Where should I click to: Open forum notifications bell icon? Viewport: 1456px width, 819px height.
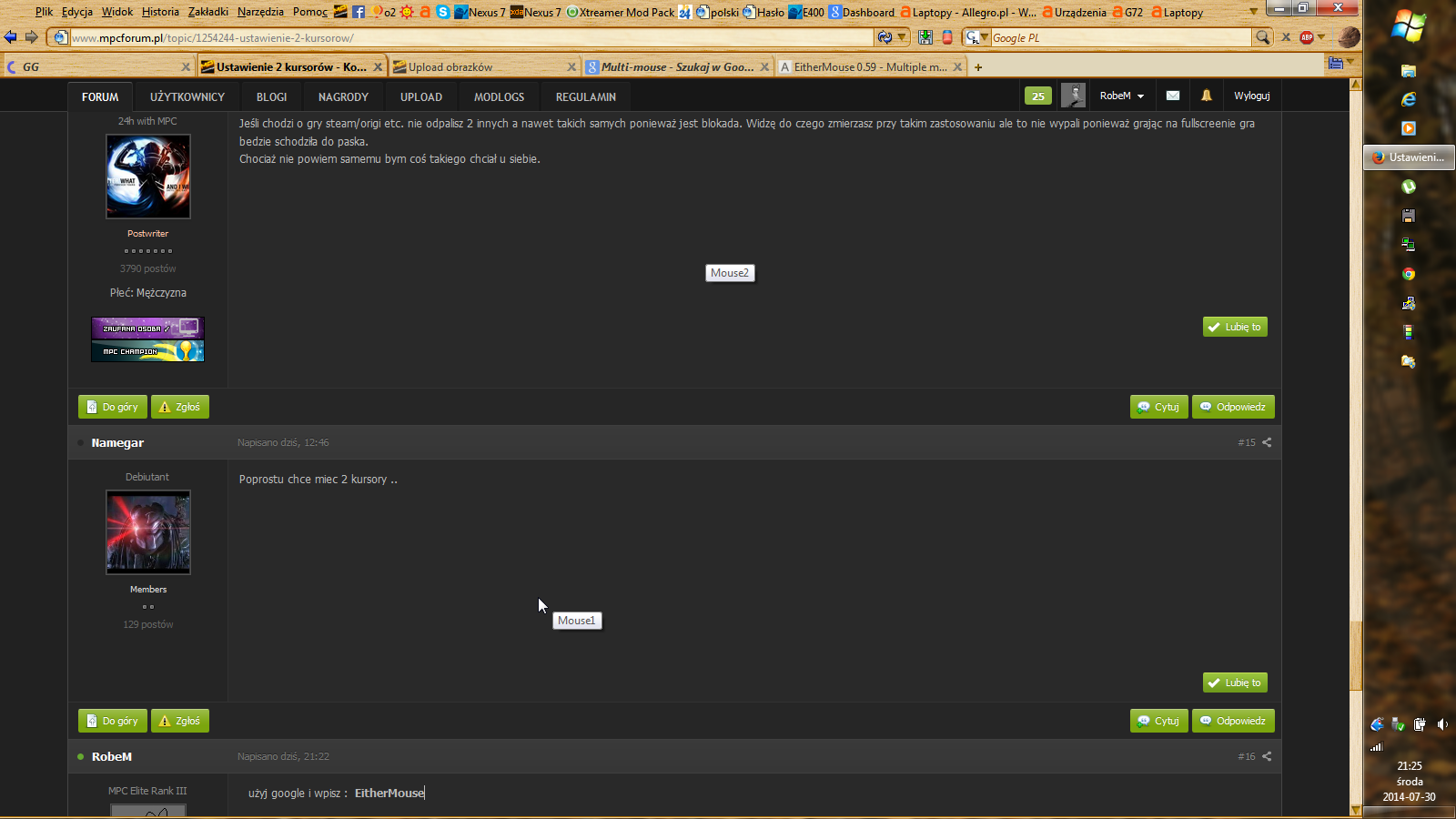coord(1207,96)
